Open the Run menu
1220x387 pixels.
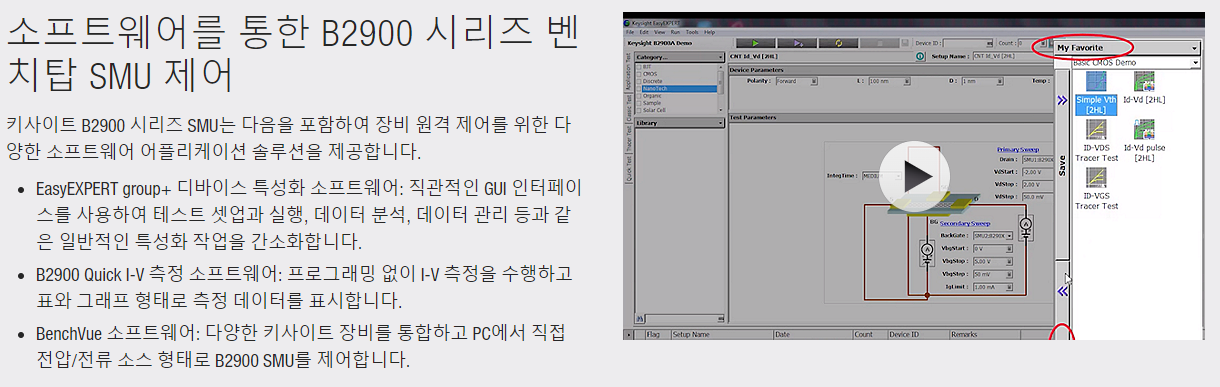tap(675, 32)
